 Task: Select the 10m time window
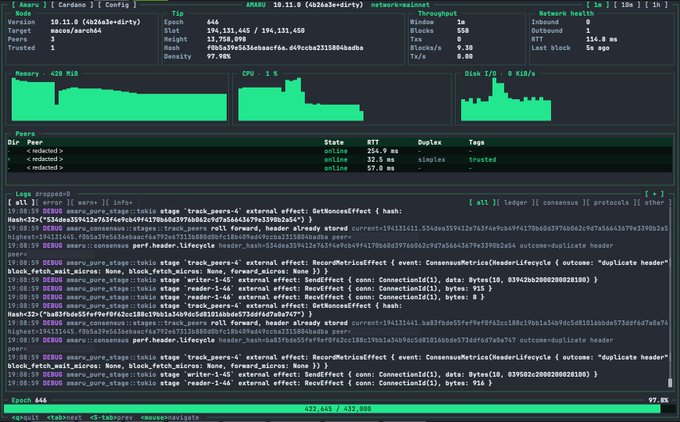click(627, 5)
